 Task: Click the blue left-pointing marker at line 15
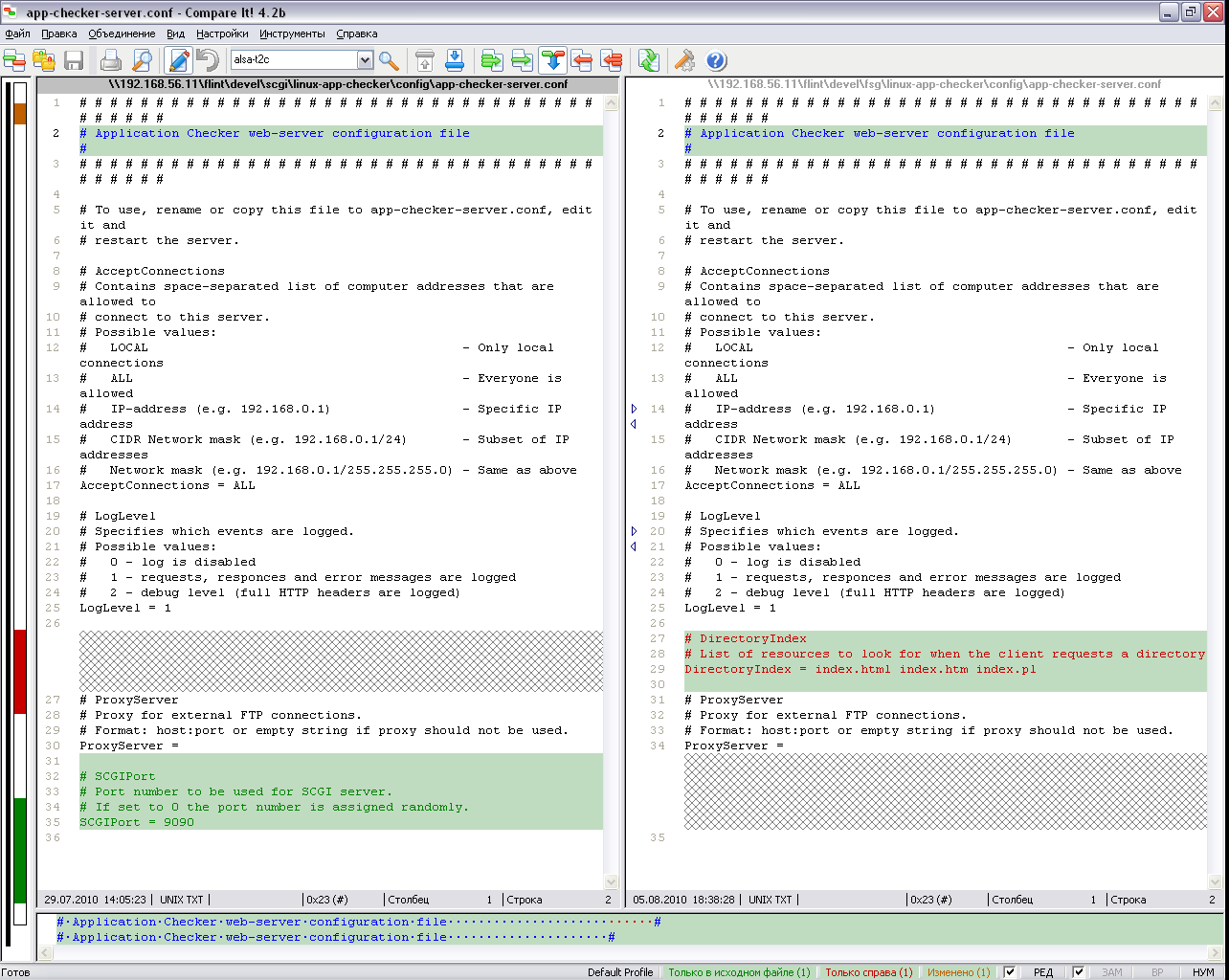634,424
